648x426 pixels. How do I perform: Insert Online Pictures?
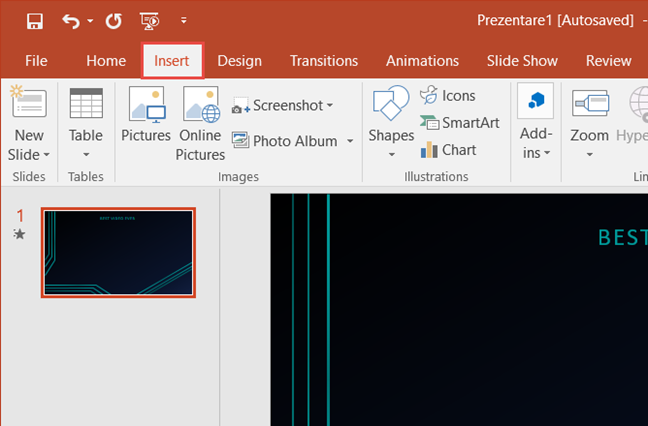201,123
